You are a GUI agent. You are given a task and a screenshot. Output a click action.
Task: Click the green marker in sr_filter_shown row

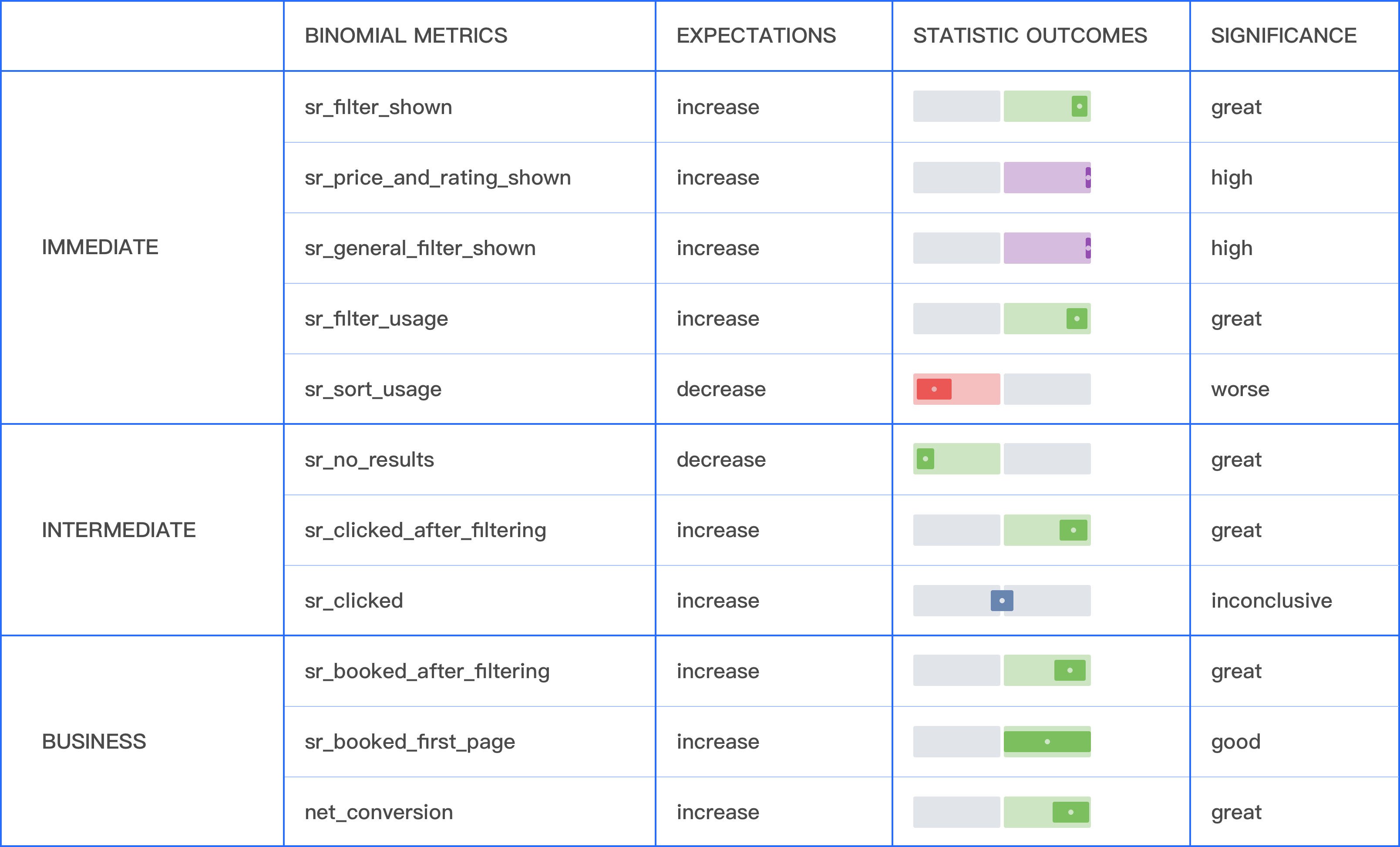[1079, 106]
